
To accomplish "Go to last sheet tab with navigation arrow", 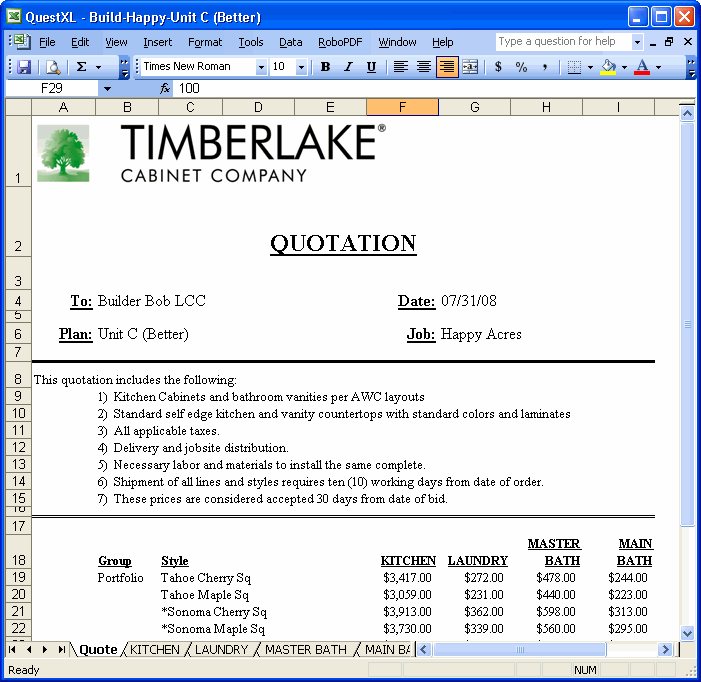I will coord(62,649).
